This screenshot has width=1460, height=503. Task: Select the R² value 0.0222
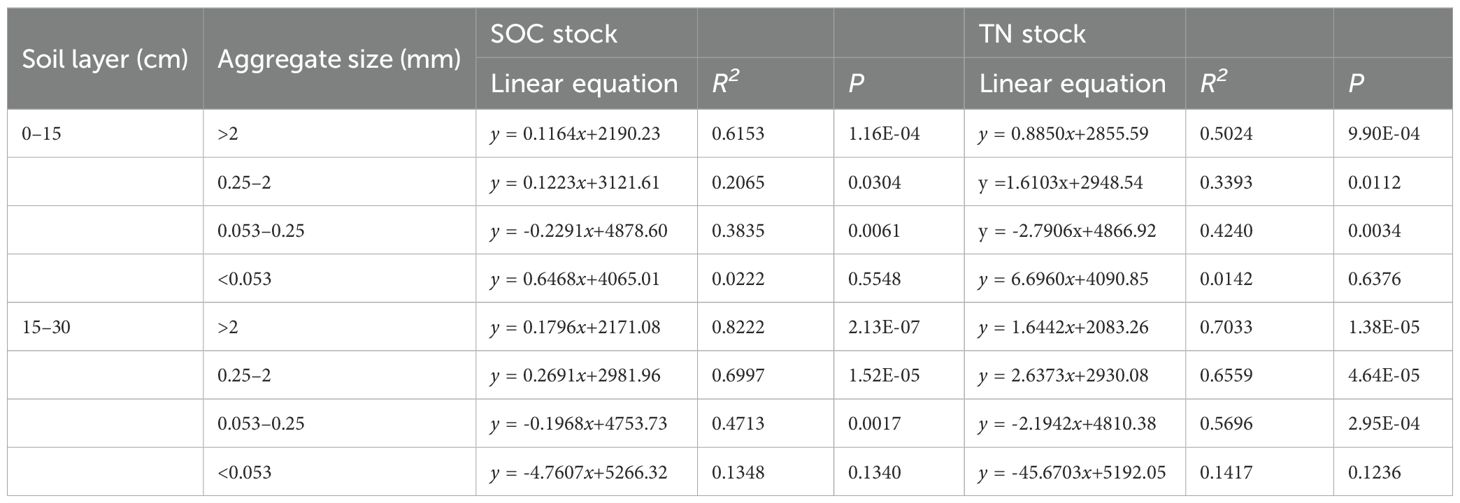click(x=739, y=279)
